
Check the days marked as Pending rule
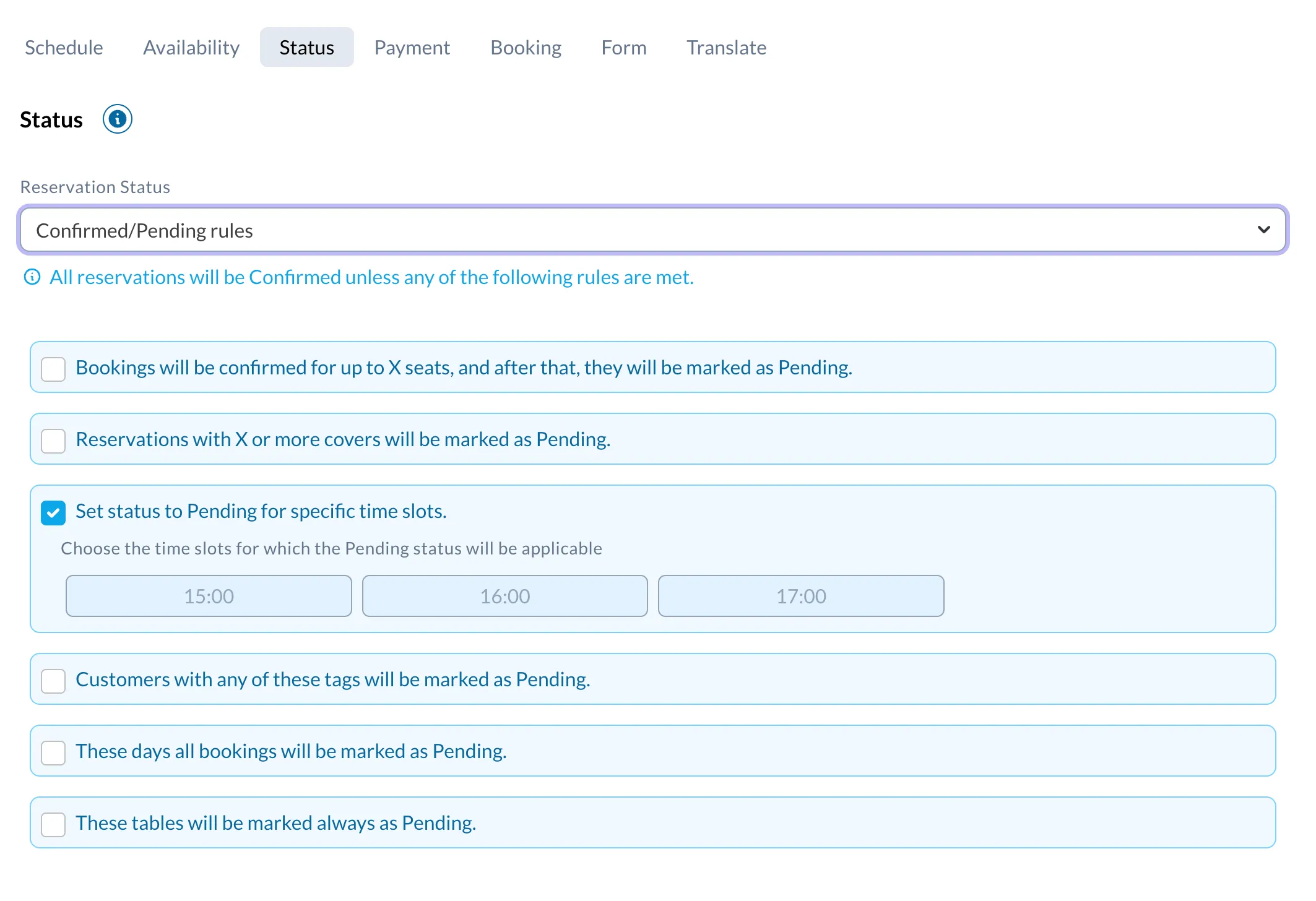pyautogui.click(x=53, y=752)
